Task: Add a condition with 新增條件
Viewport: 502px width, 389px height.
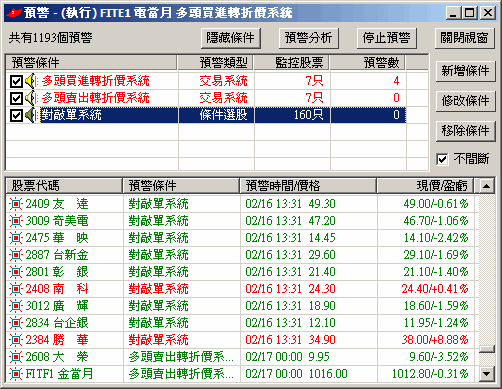Action: point(465,71)
